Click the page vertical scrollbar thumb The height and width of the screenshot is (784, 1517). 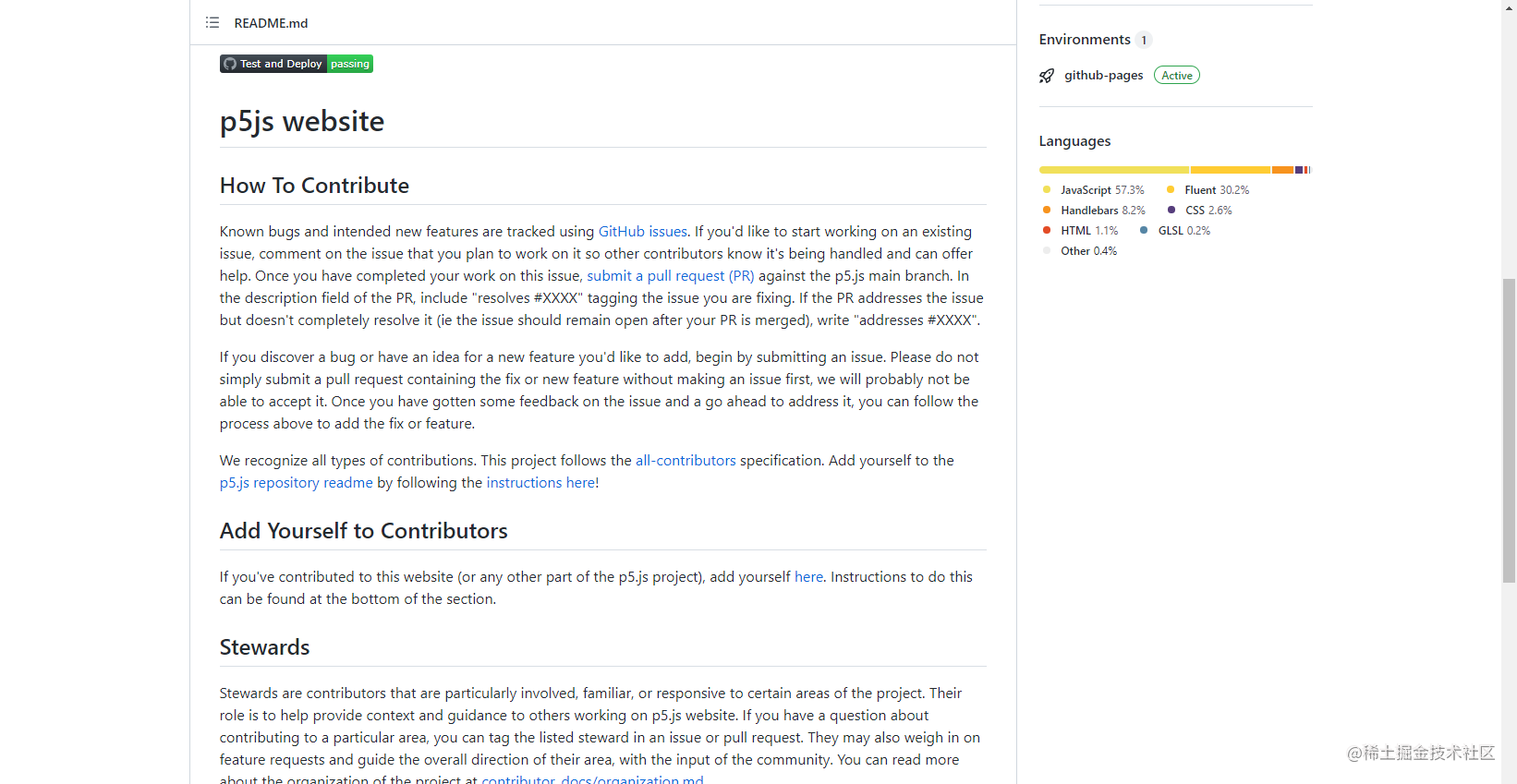[x=1509, y=430]
